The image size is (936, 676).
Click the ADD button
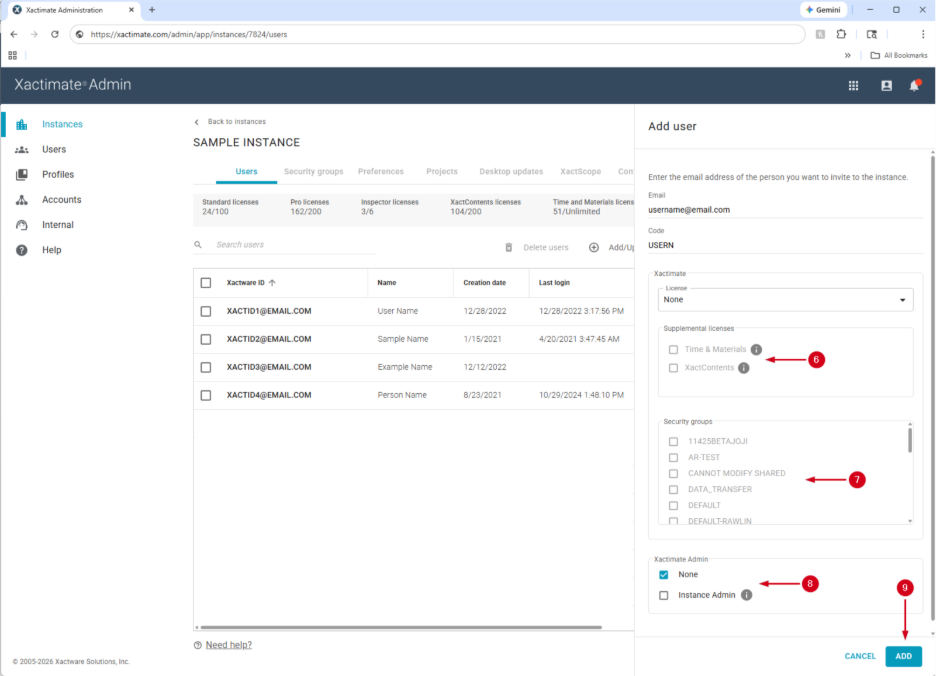pos(903,656)
